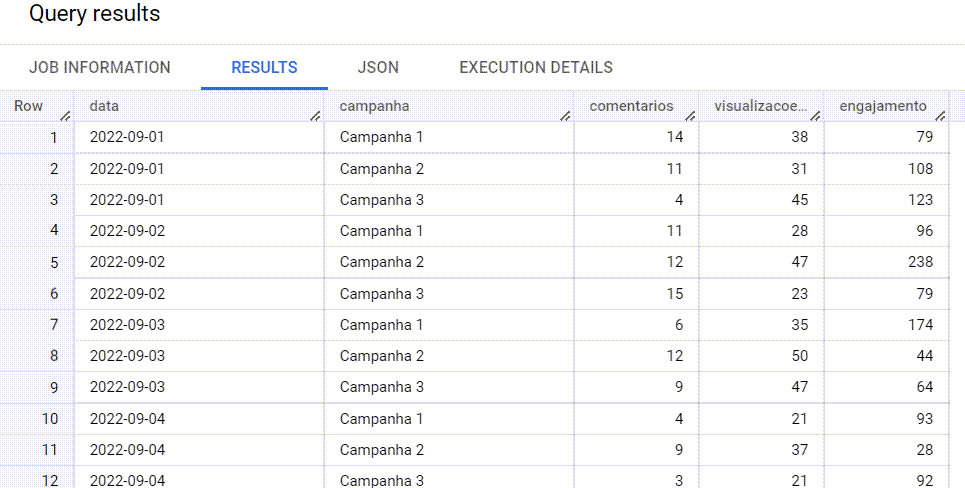Select row number 10 in Row column
The height and width of the screenshot is (488, 965).
click(x=50, y=418)
